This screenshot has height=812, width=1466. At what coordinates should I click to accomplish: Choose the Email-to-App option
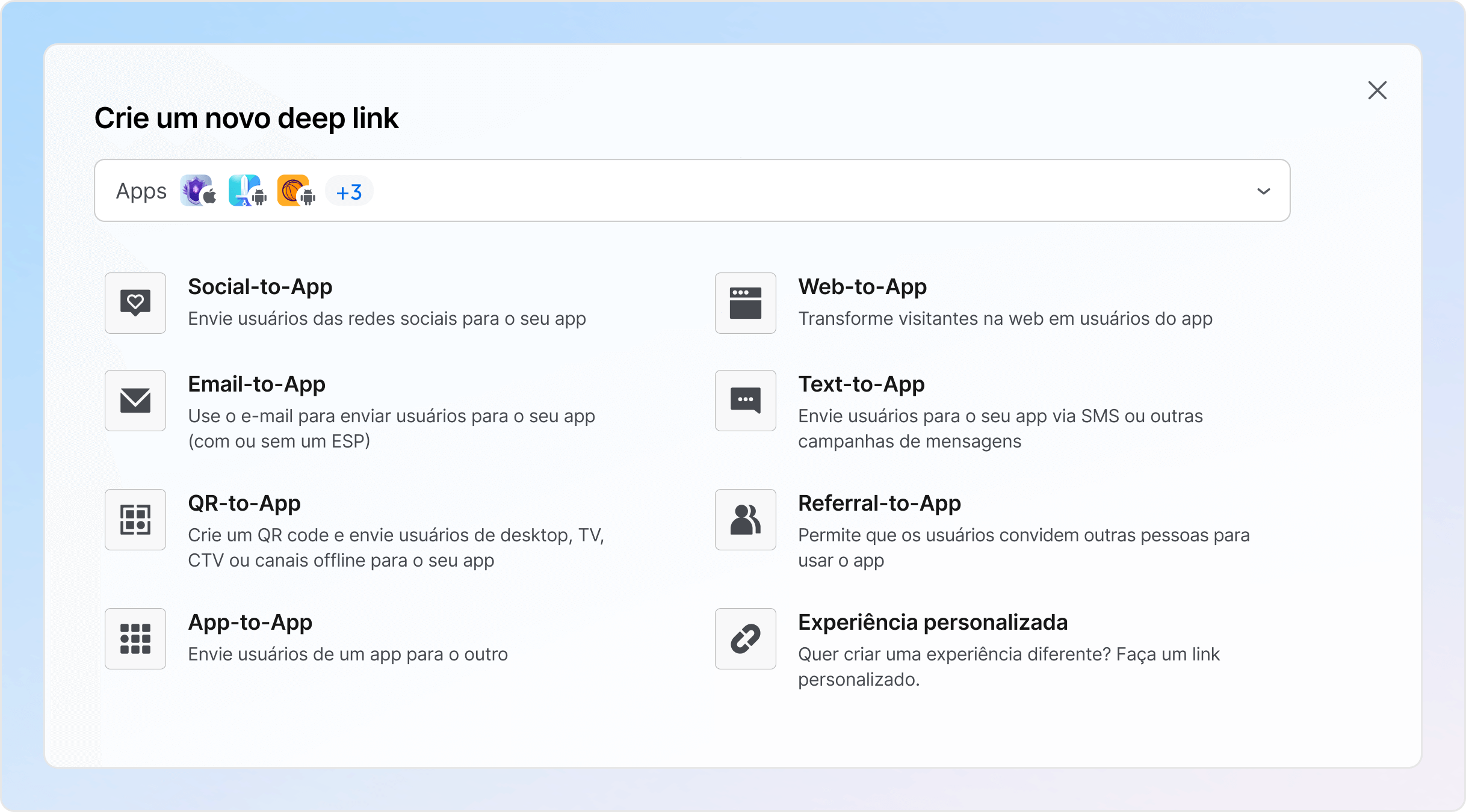(256, 384)
